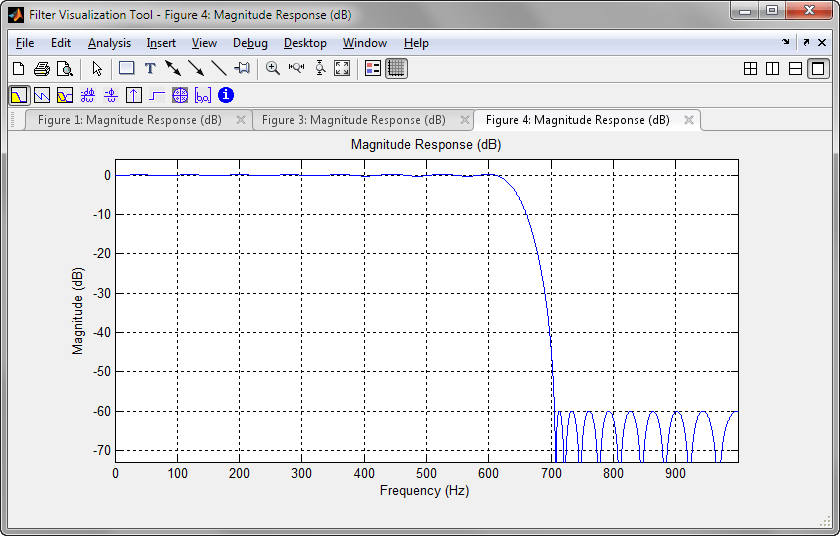Close the docked figure via menu bar X
The height and width of the screenshot is (536, 840).
(822, 42)
